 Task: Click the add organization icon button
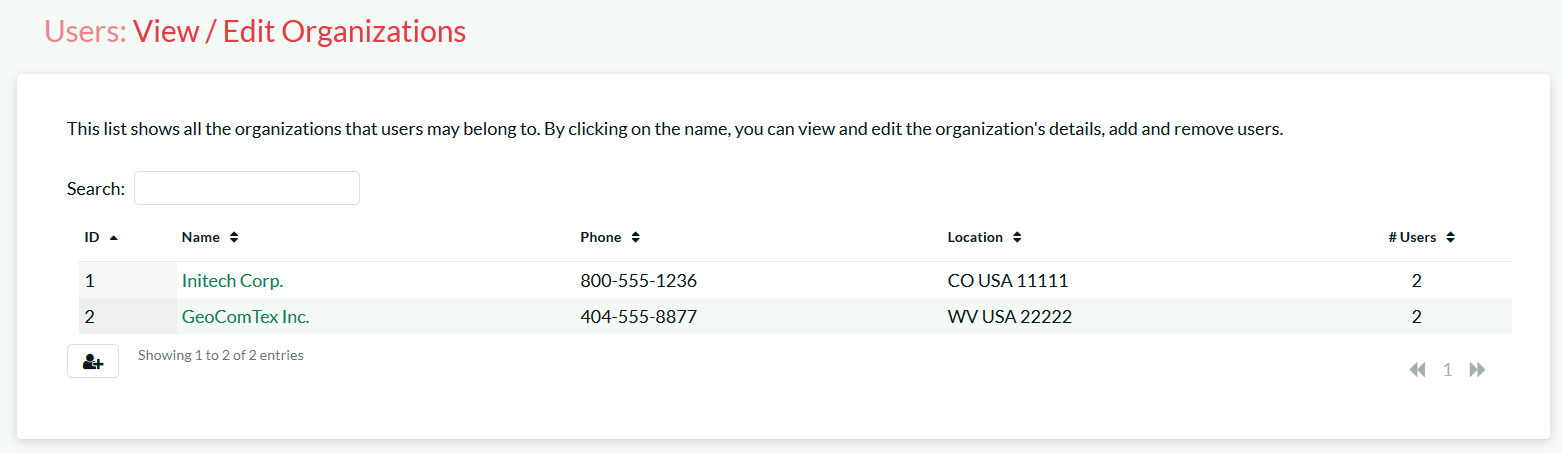pos(93,361)
